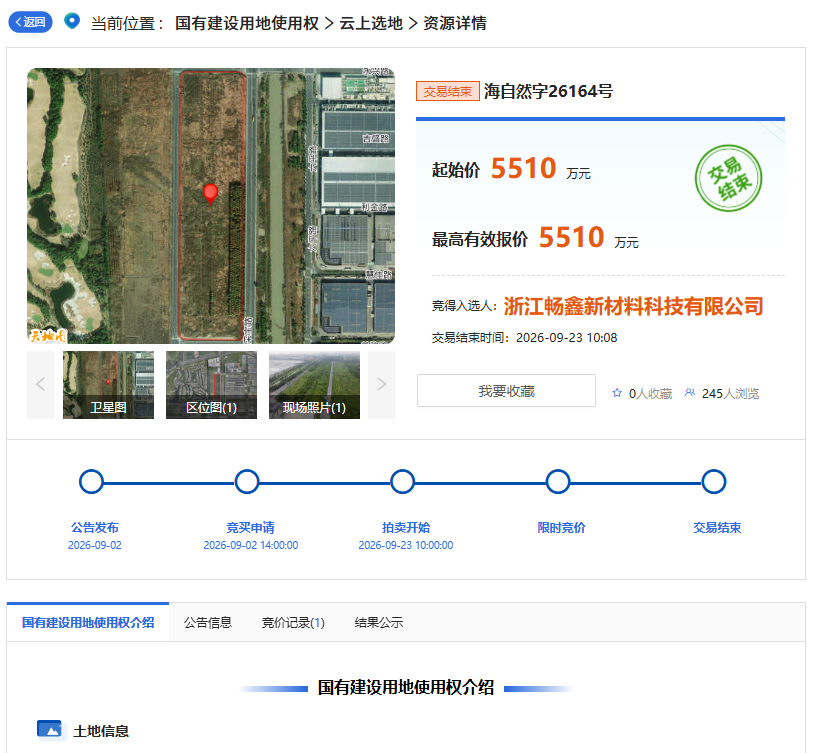Click the blue location pin icon

[x=72, y=21]
